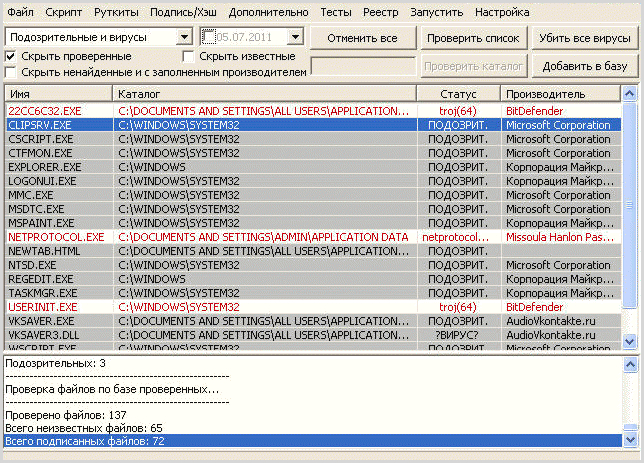
Task: Click the Отменить все button
Action: pos(361,38)
